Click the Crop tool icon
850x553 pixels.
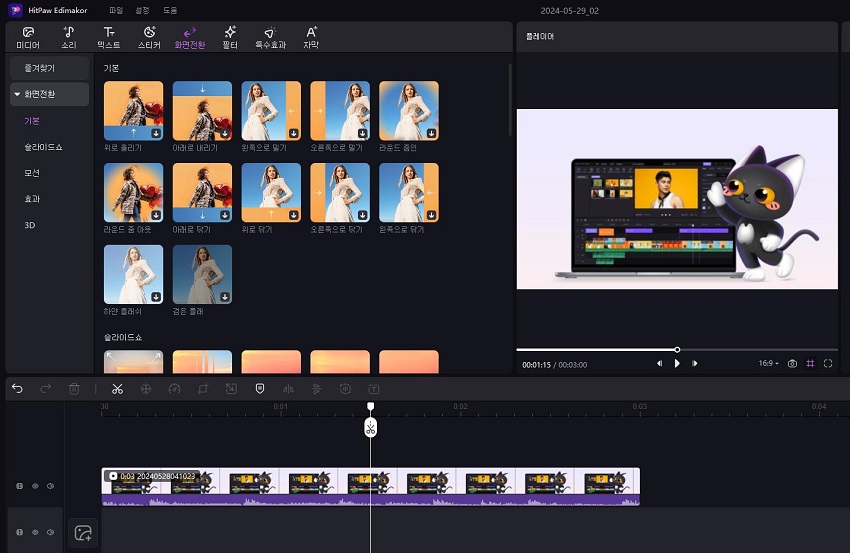(x=203, y=389)
